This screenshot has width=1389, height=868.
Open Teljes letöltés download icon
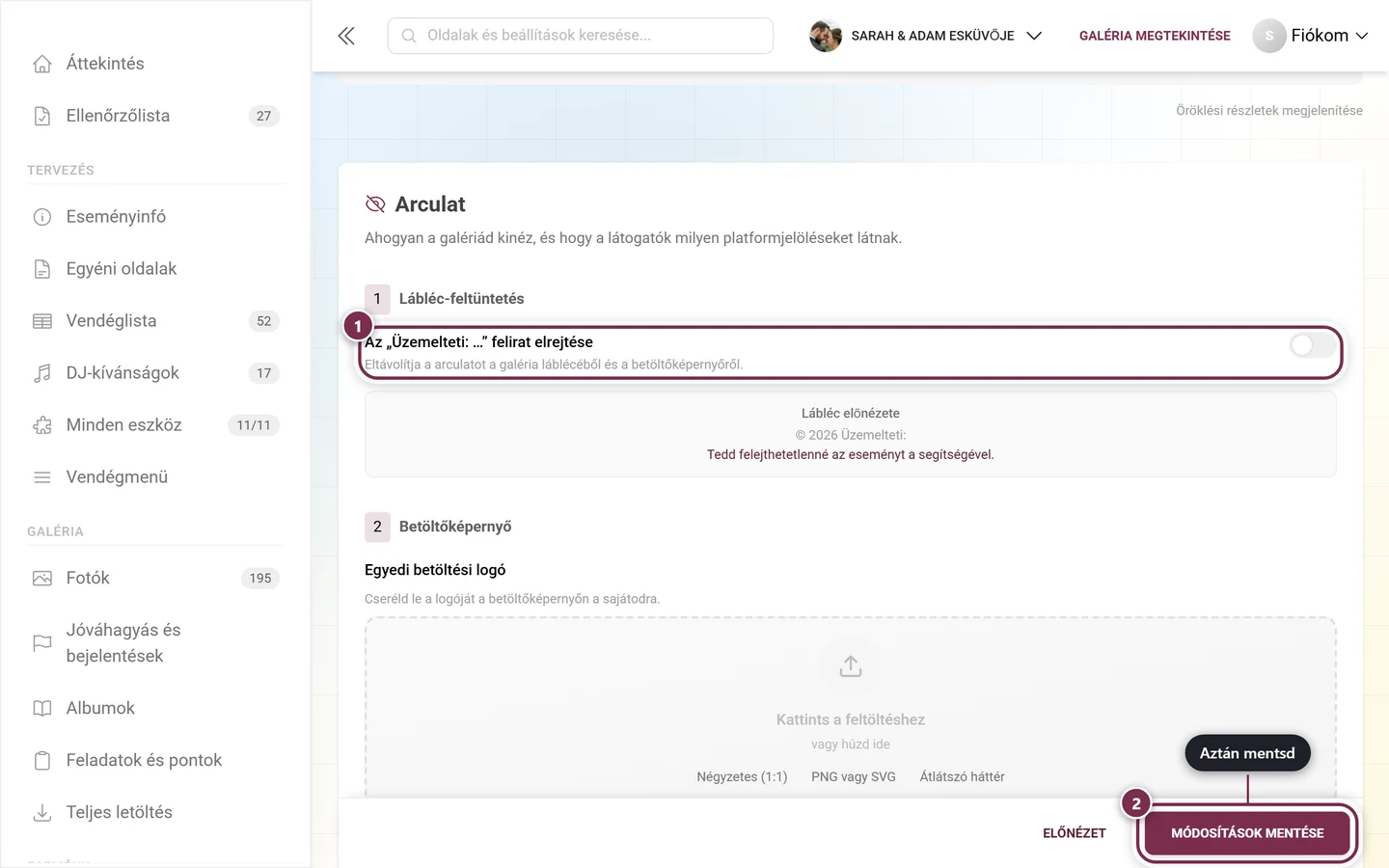pyautogui.click(x=42, y=813)
